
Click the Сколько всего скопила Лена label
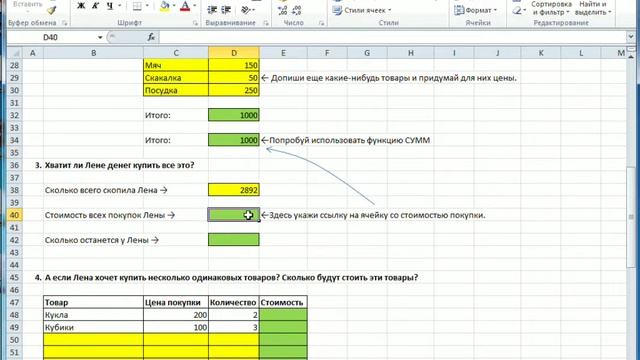pos(106,190)
